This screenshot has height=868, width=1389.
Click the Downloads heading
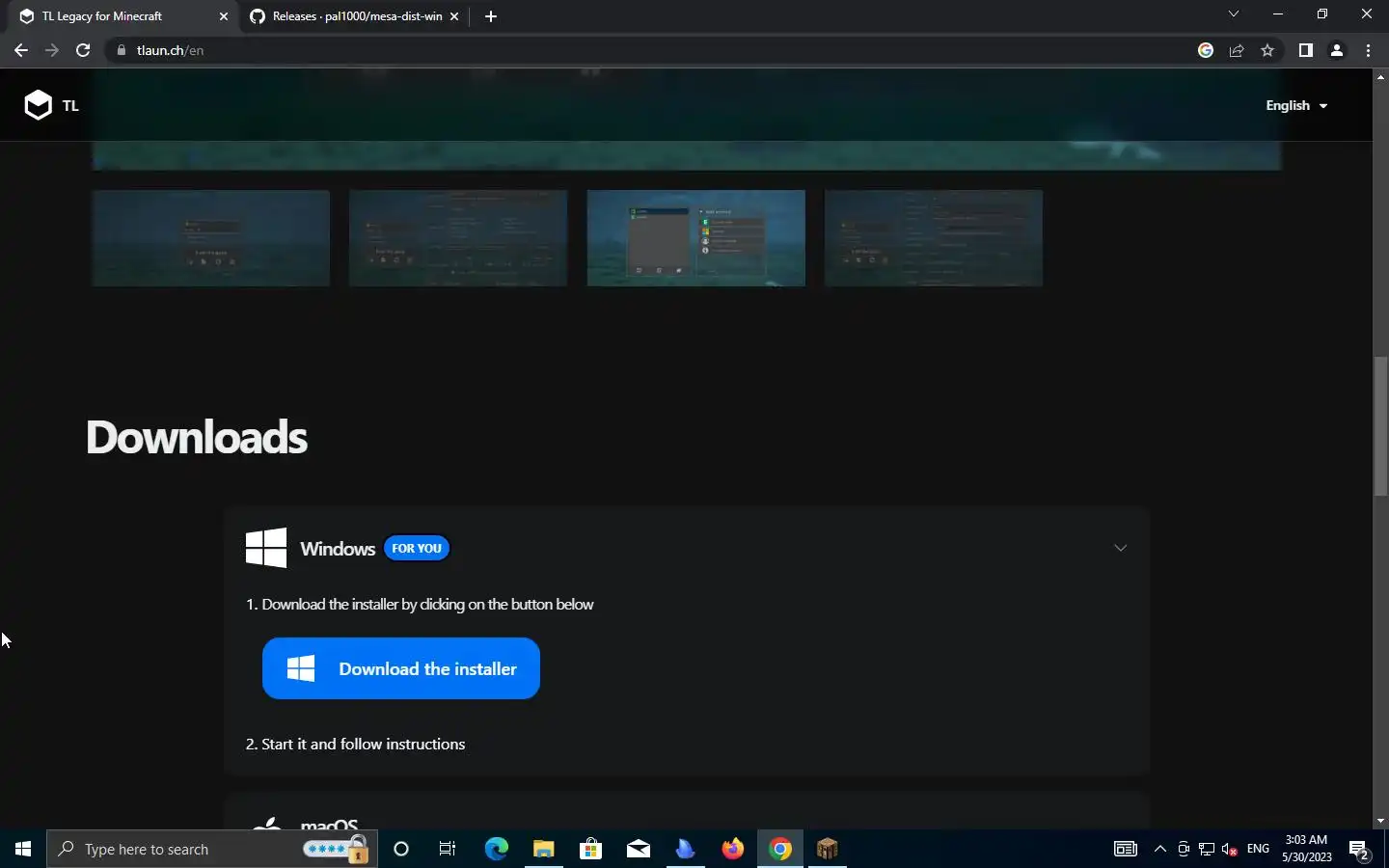pyautogui.click(x=197, y=437)
